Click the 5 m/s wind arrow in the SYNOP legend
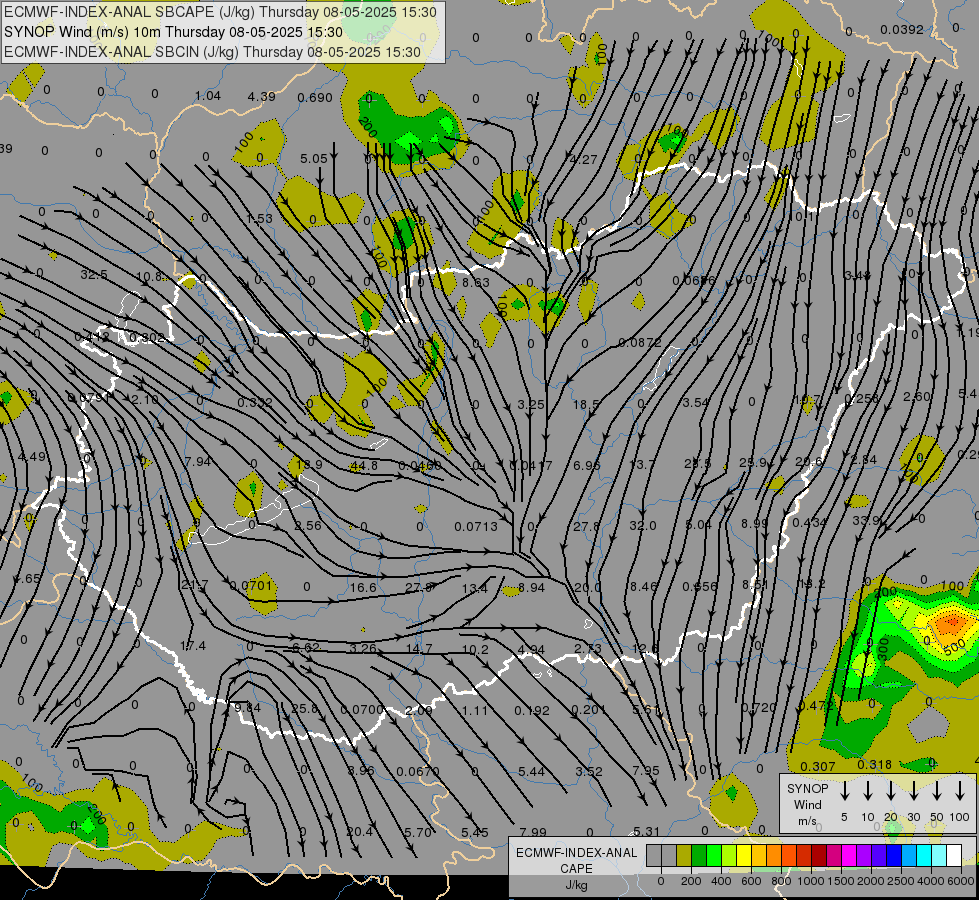This screenshot has width=979, height=900. pos(844,791)
